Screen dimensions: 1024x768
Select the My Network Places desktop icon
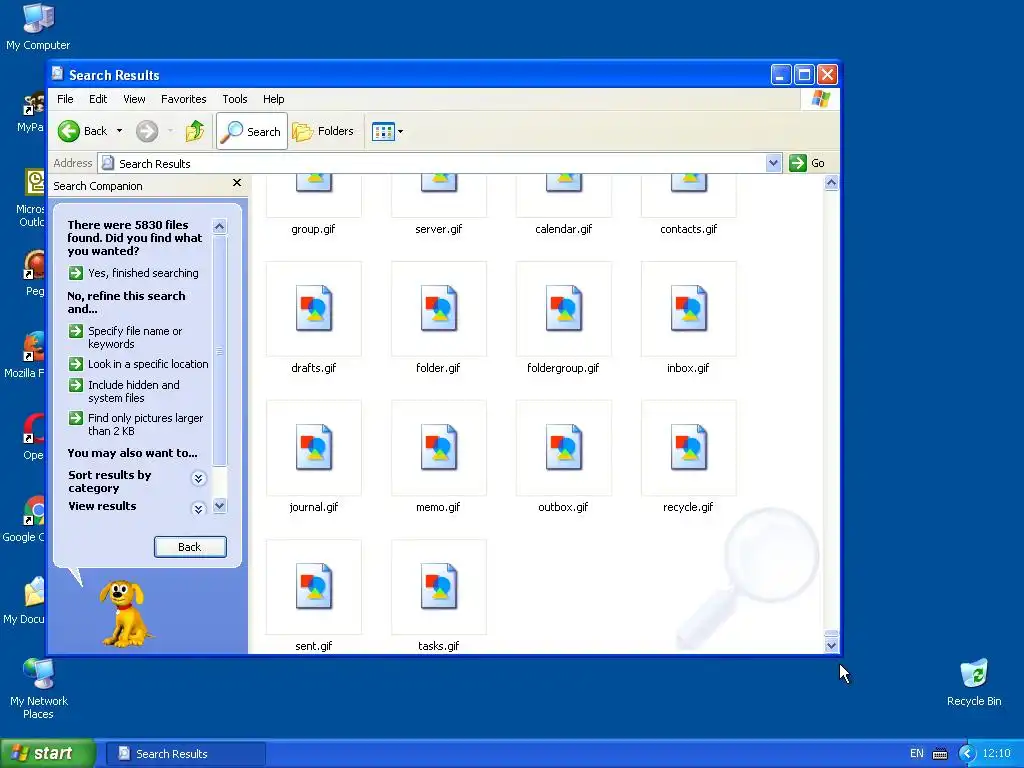39,688
